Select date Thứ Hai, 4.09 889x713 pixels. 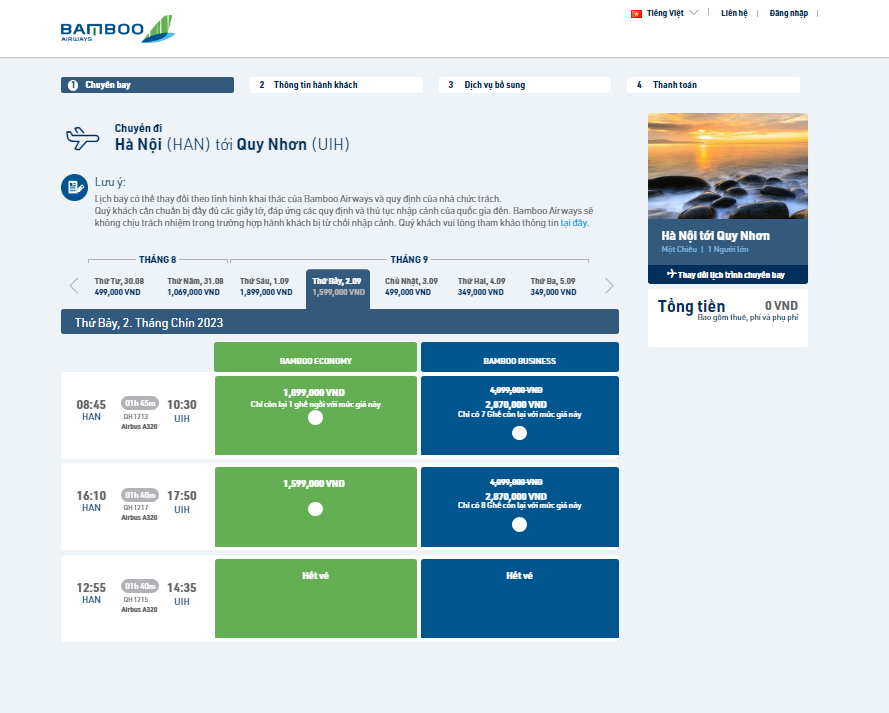coord(481,287)
